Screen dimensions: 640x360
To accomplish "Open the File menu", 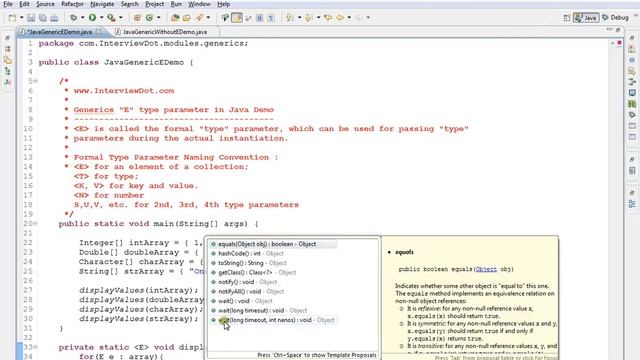I will click(8, 4).
